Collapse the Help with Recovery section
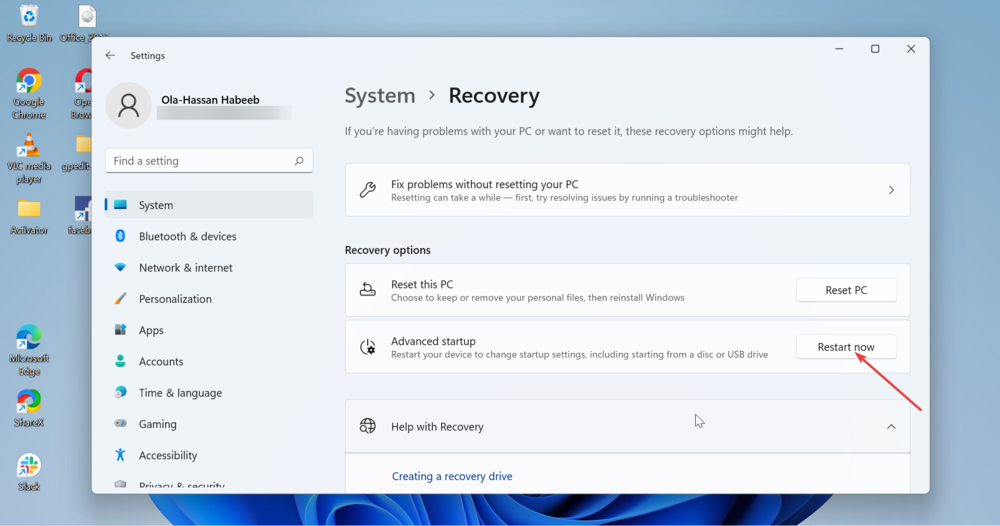The width and height of the screenshot is (1000, 526). click(891, 427)
